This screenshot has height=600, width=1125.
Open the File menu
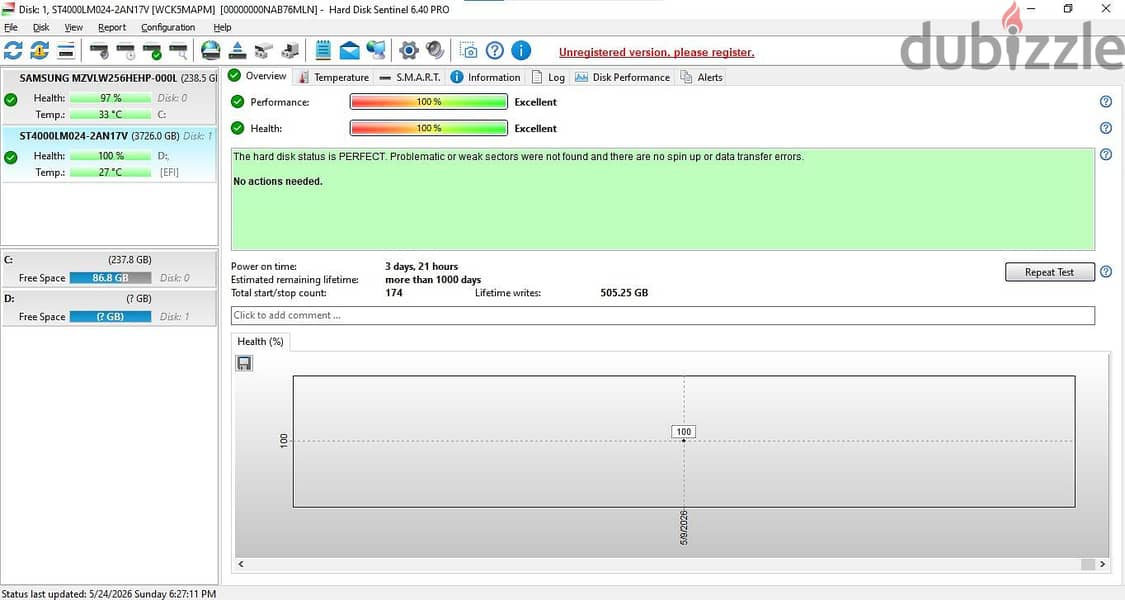click(x=11, y=27)
